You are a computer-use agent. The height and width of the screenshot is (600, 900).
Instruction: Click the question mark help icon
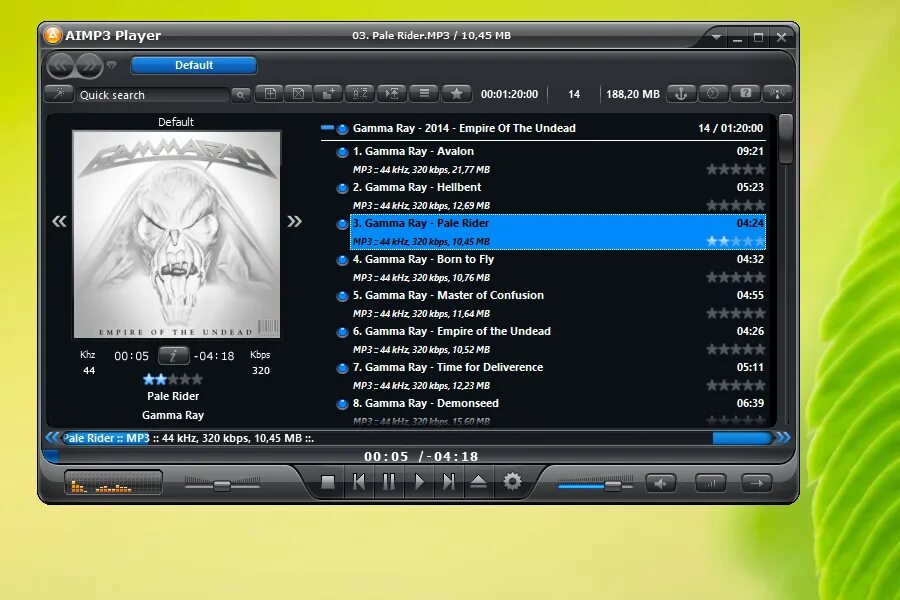[x=745, y=94]
